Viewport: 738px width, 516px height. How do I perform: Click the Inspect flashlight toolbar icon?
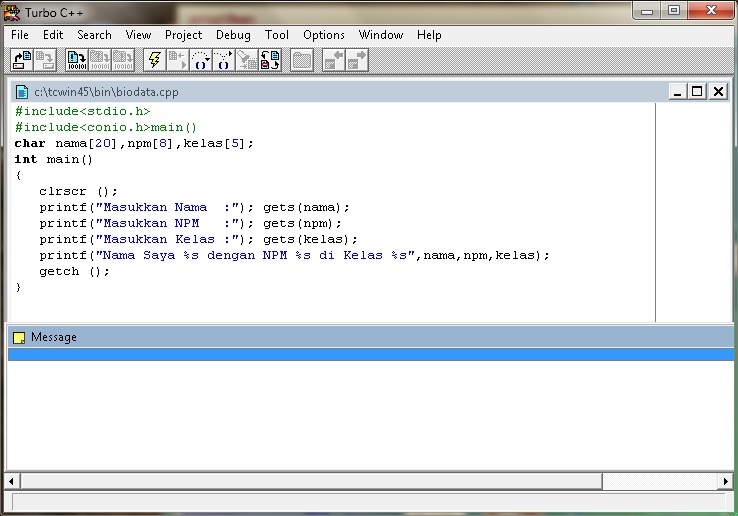[x=247, y=60]
